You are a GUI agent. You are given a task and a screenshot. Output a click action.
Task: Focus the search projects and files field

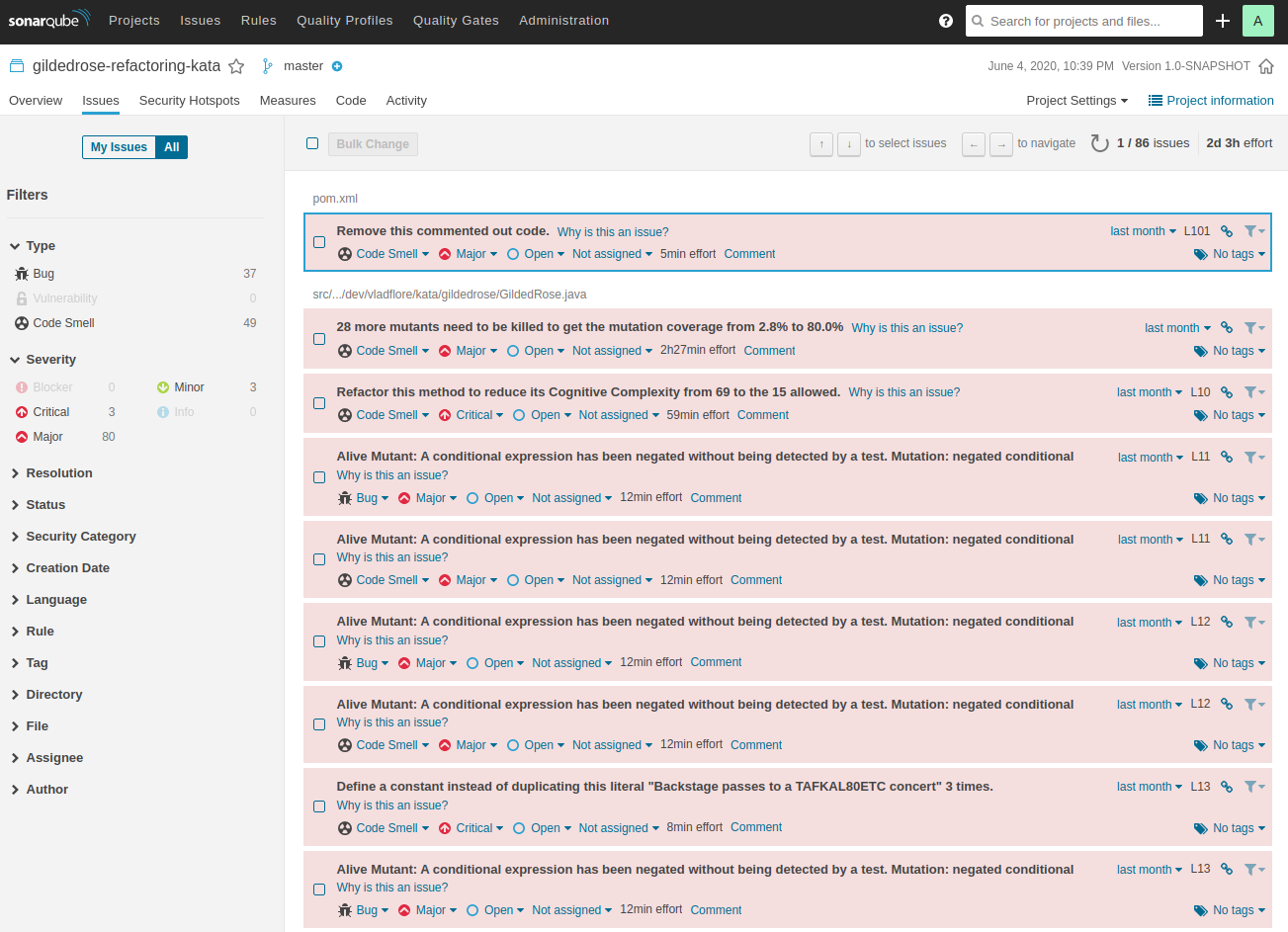pos(1084,21)
